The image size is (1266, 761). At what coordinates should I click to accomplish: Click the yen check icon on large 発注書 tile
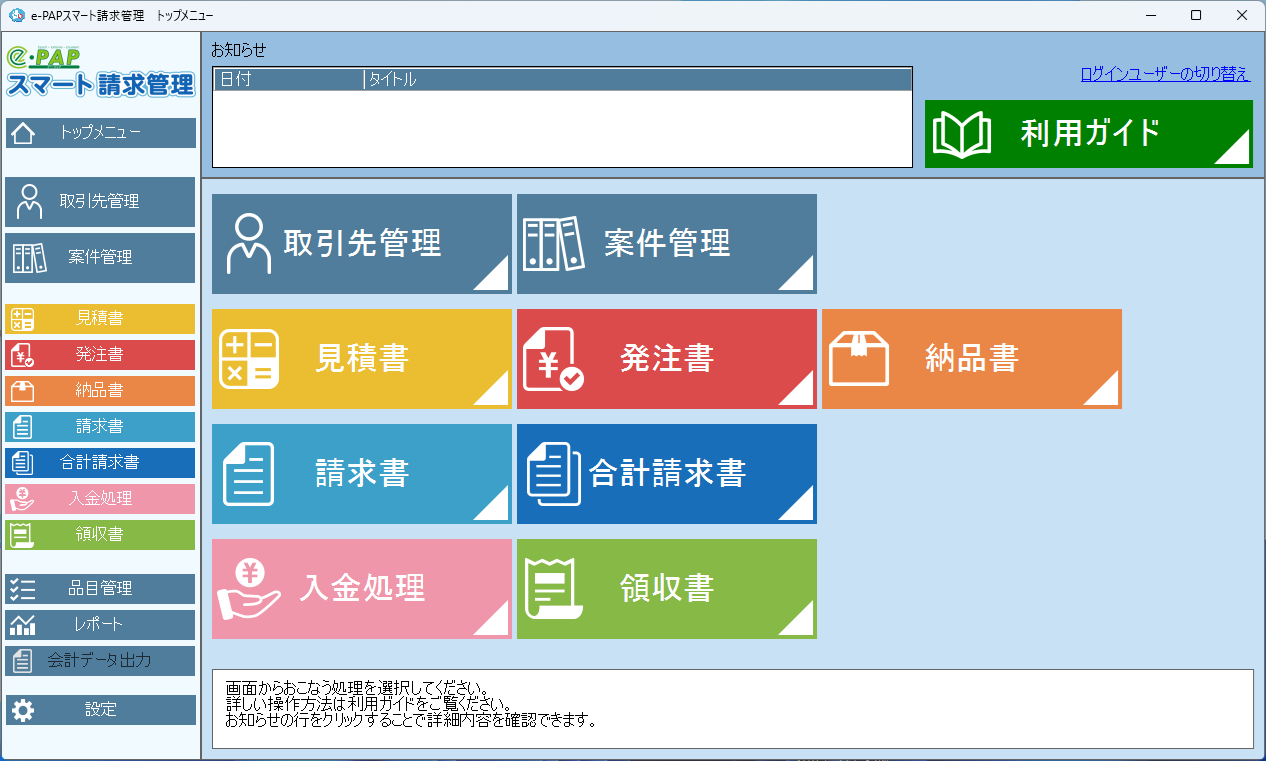(554, 359)
